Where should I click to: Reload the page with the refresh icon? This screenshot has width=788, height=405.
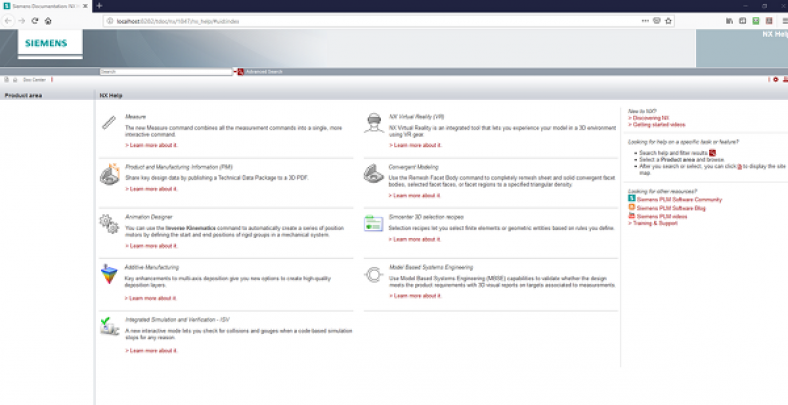pos(35,21)
